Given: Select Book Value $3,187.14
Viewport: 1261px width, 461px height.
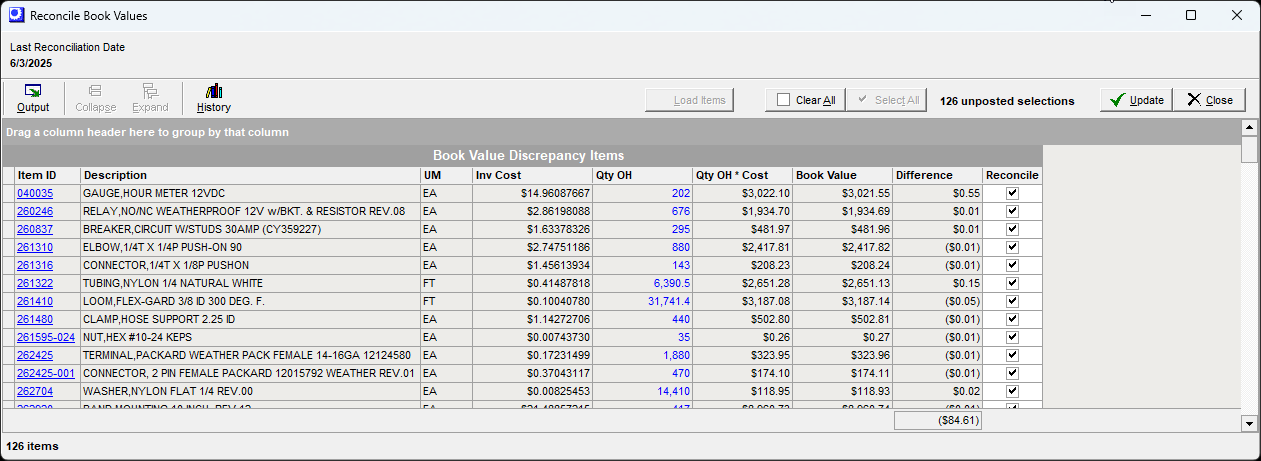Looking at the screenshot, I should point(865,301).
